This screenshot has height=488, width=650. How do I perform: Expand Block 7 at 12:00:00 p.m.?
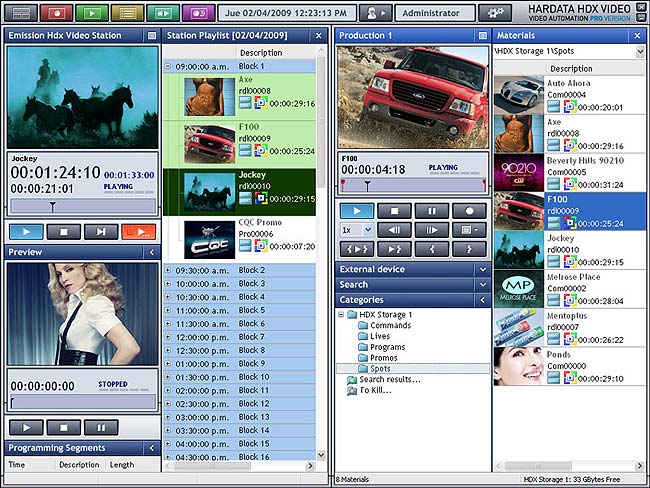[x=168, y=337]
